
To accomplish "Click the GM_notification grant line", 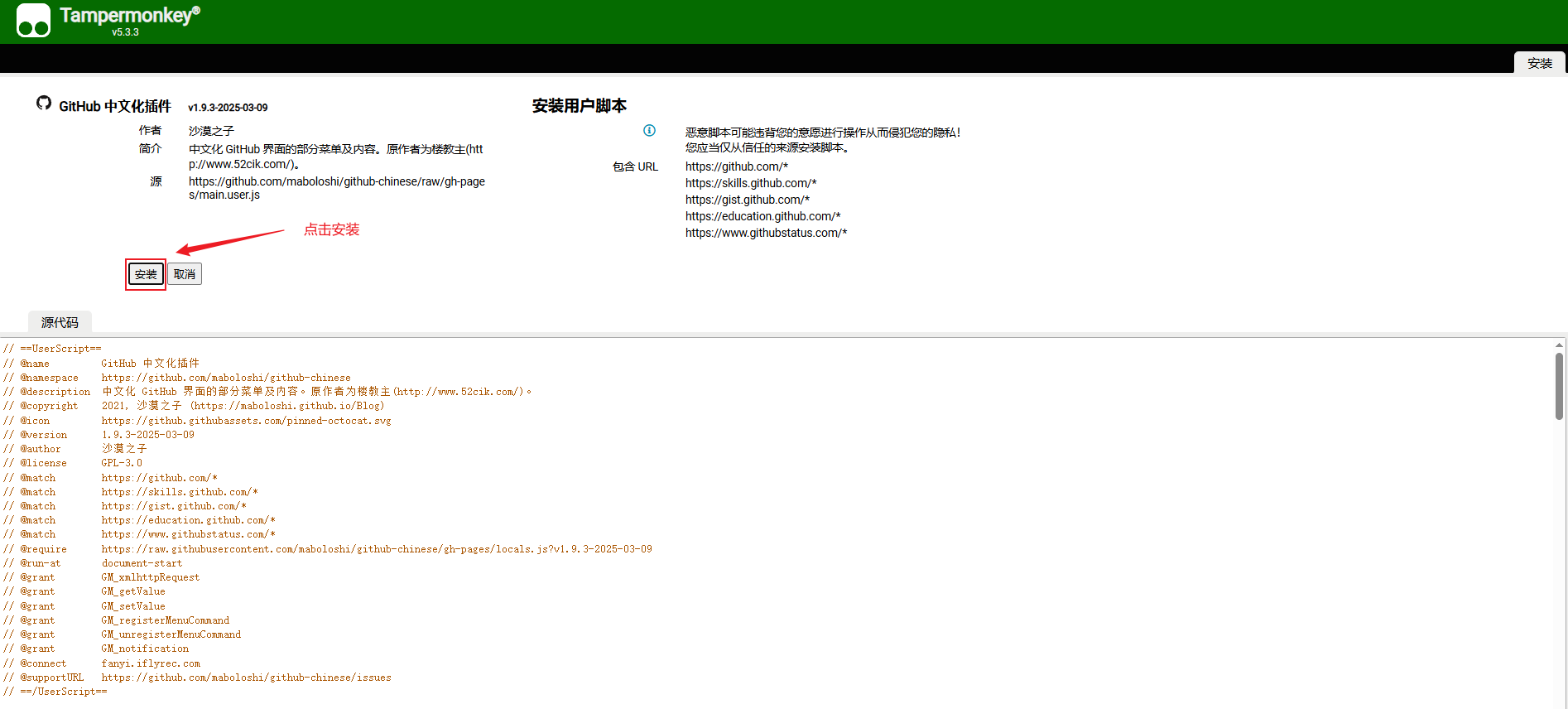I will coord(96,649).
